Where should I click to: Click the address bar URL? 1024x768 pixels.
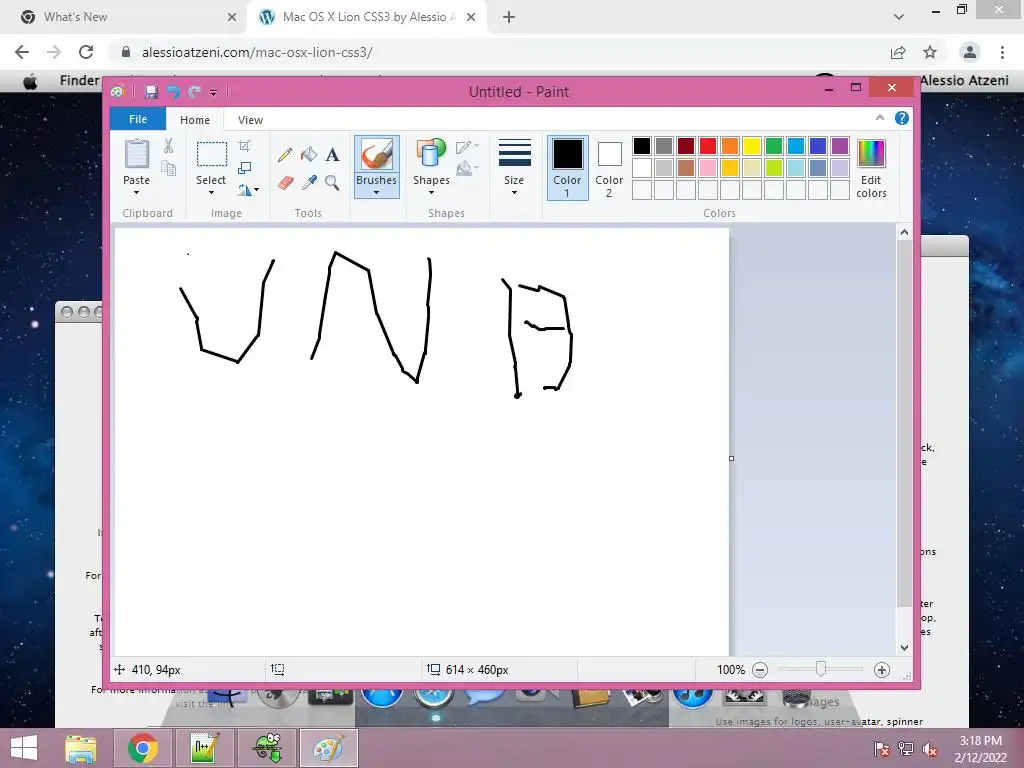point(257,52)
